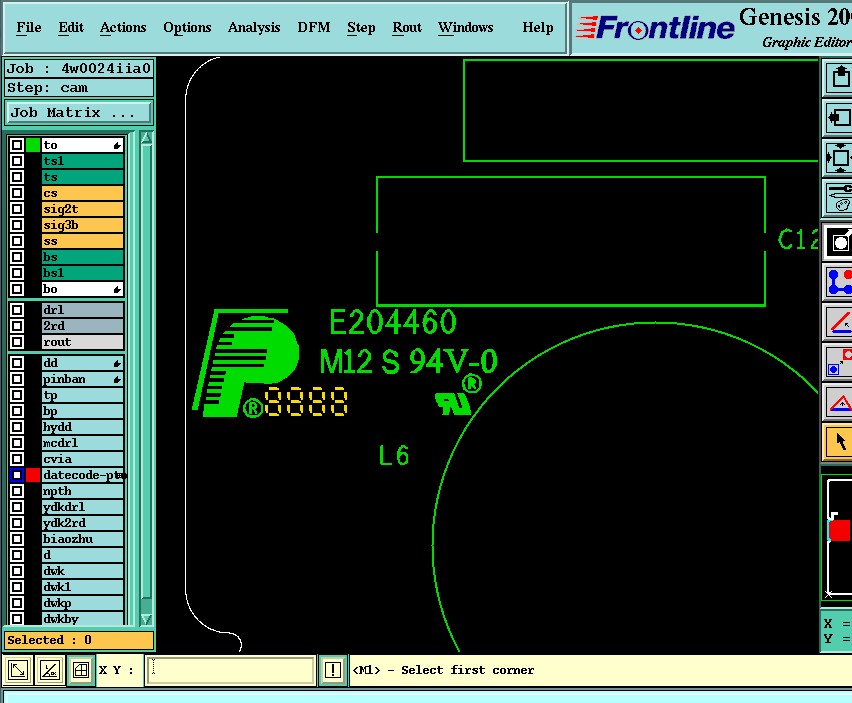The image size is (852, 703).
Task: Select the ydkdrl layer name
Action: pyautogui.click(x=83, y=507)
